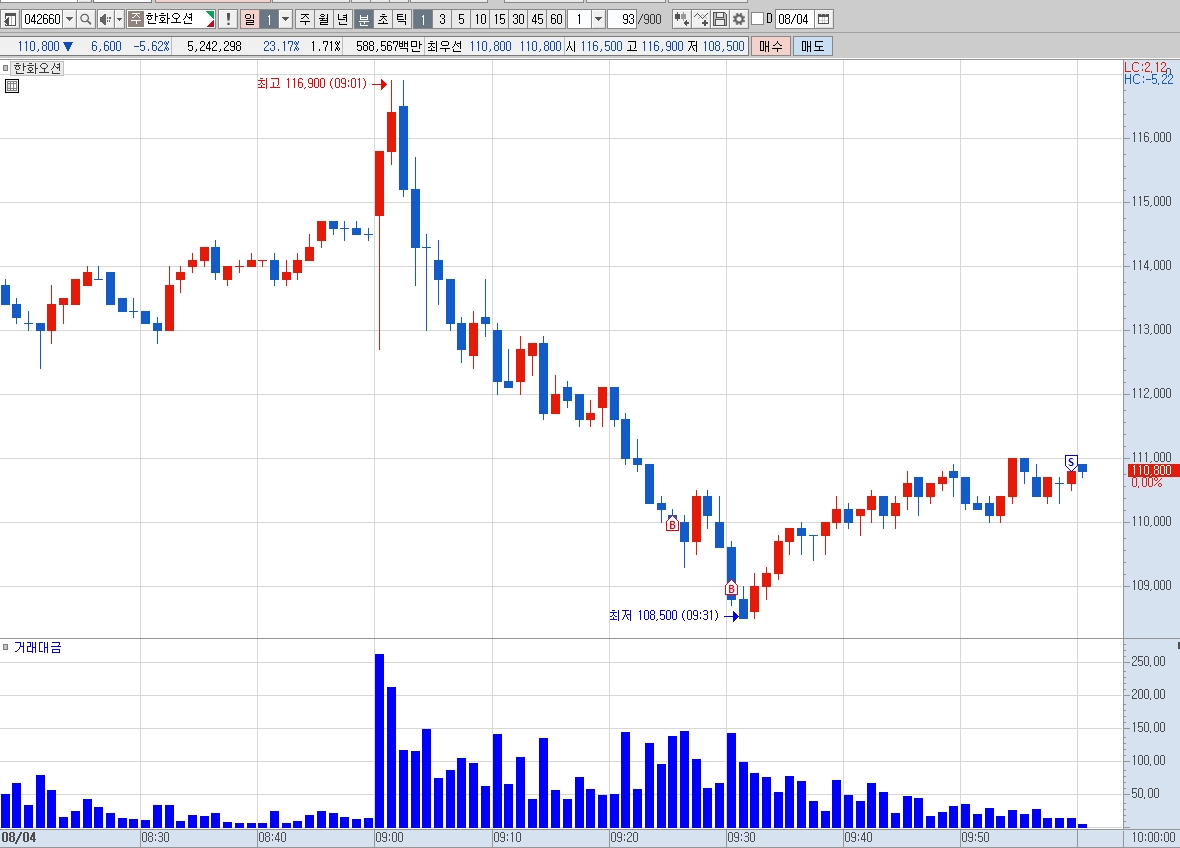The height and width of the screenshot is (848, 1180).
Task: Expand the custom interval dropdown arrow
Action: (598, 19)
